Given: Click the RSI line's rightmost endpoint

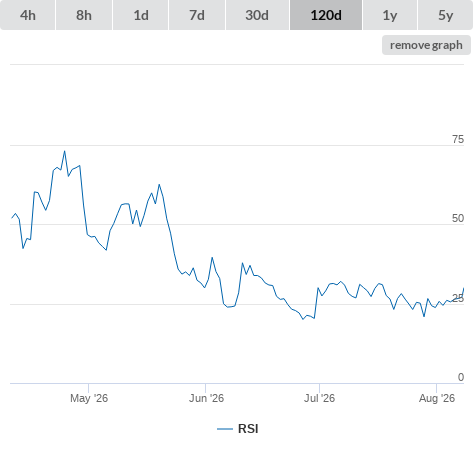Looking at the screenshot, I should 464,288.
